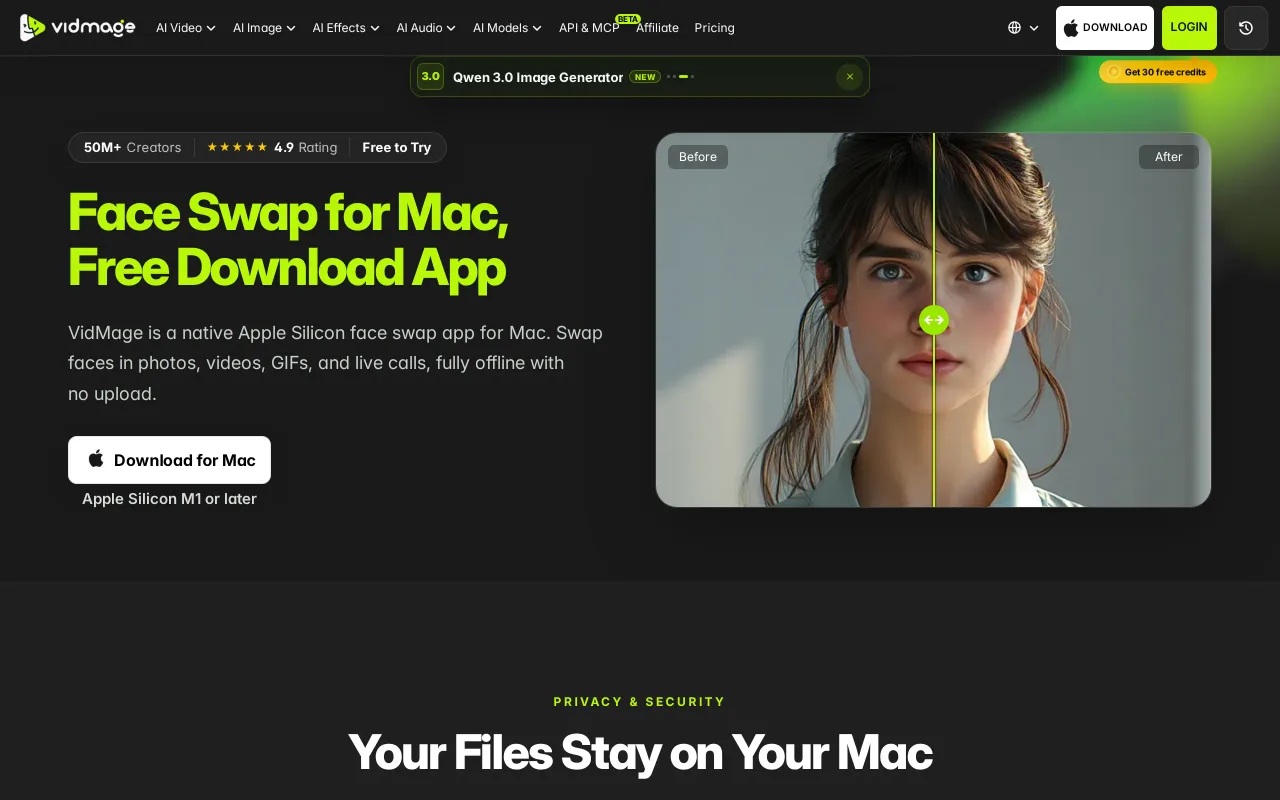Open the Pricing page
The width and height of the screenshot is (1280, 800).
point(714,28)
